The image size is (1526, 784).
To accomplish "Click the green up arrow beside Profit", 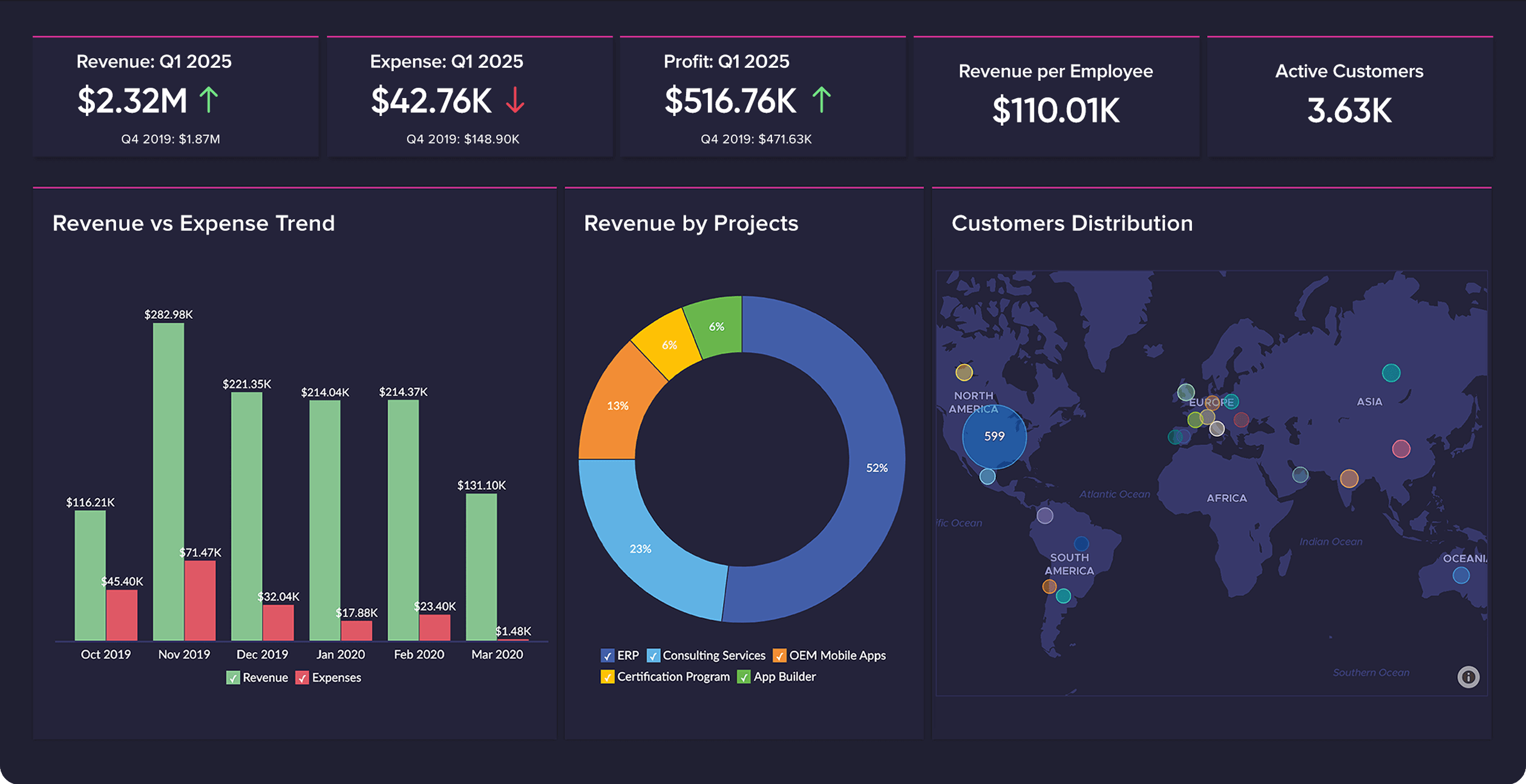I will point(821,100).
